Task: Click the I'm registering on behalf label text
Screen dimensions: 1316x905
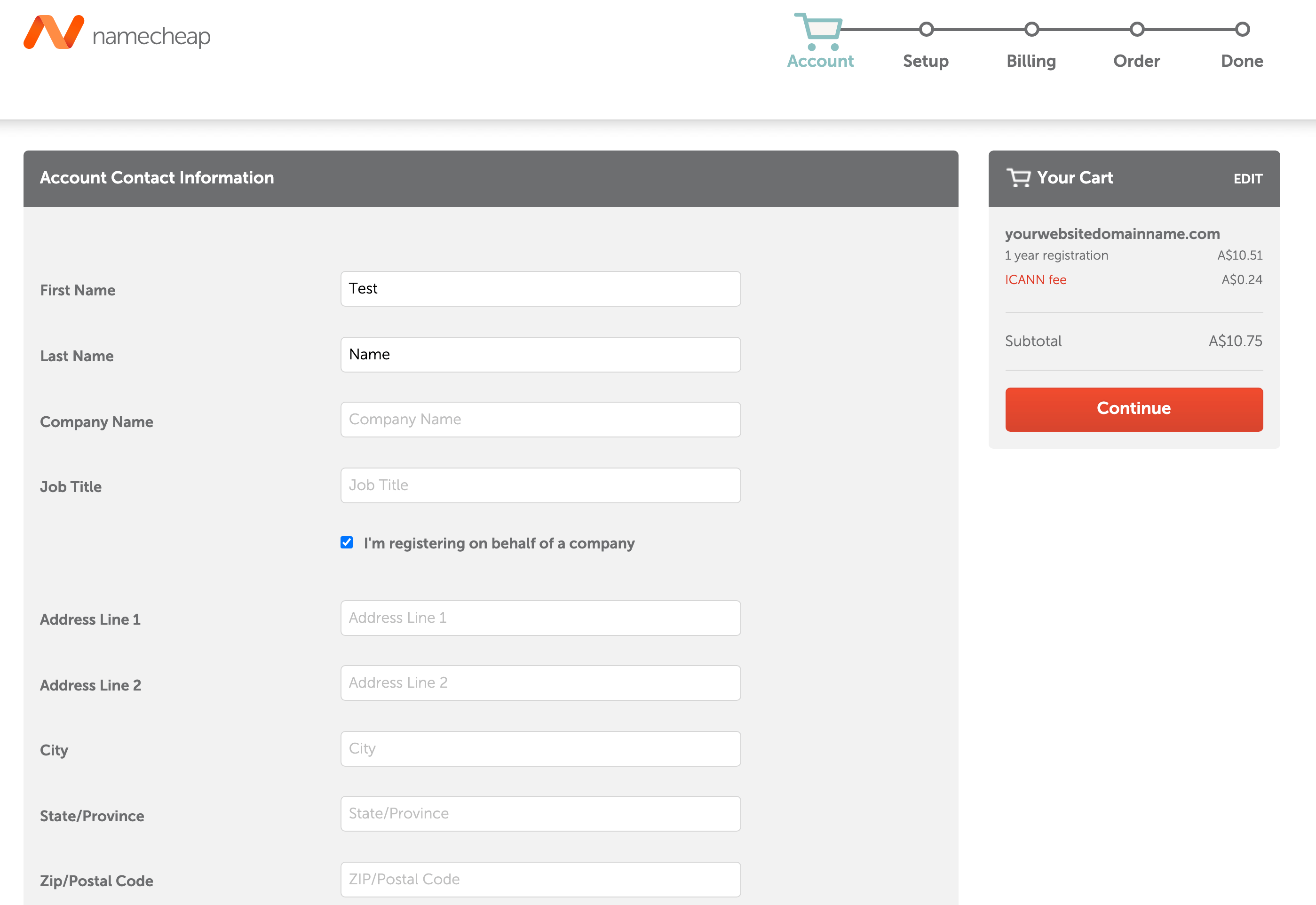Action: [499, 543]
